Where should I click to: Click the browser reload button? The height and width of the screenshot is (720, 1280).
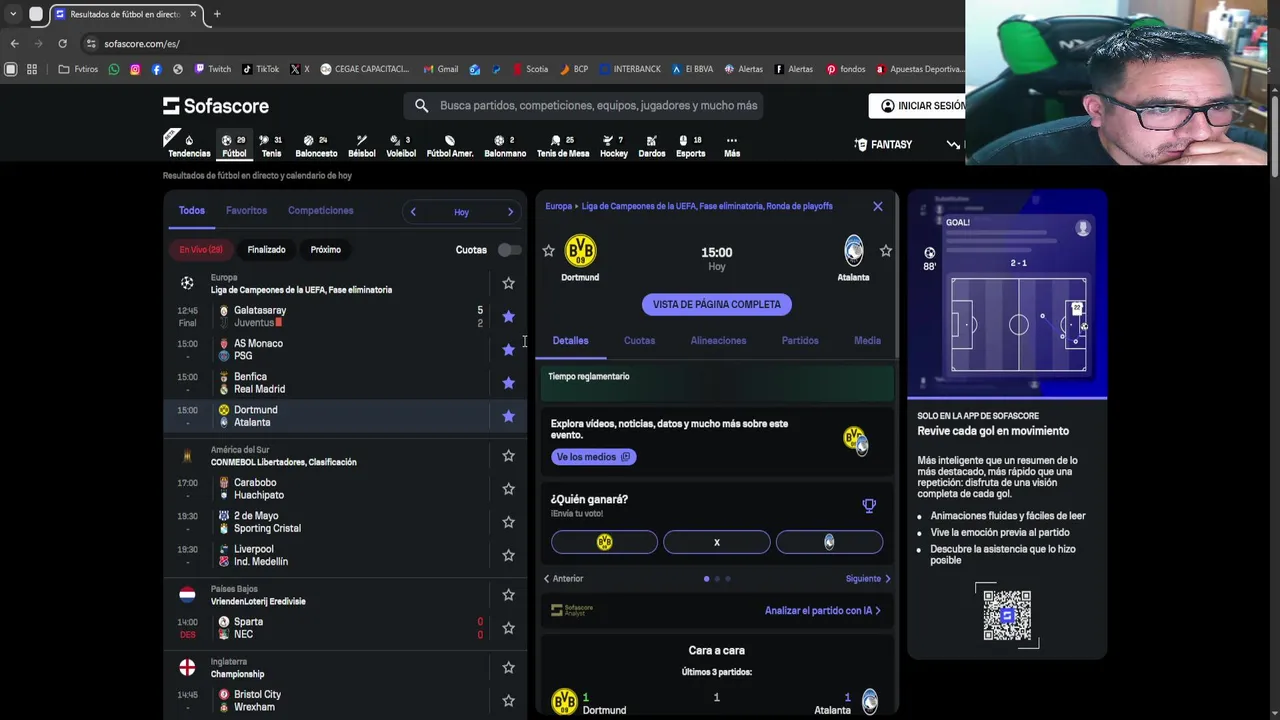coord(62,43)
